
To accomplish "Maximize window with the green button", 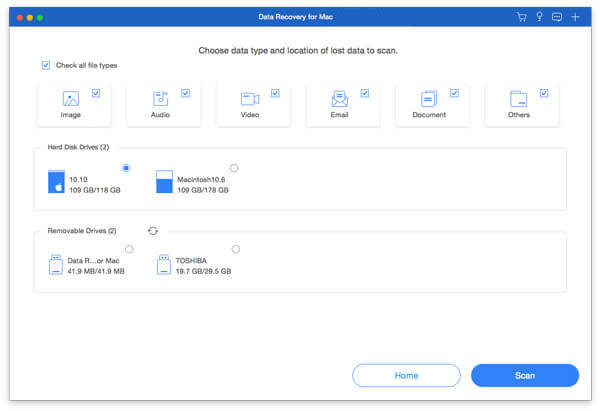I will (x=40, y=17).
